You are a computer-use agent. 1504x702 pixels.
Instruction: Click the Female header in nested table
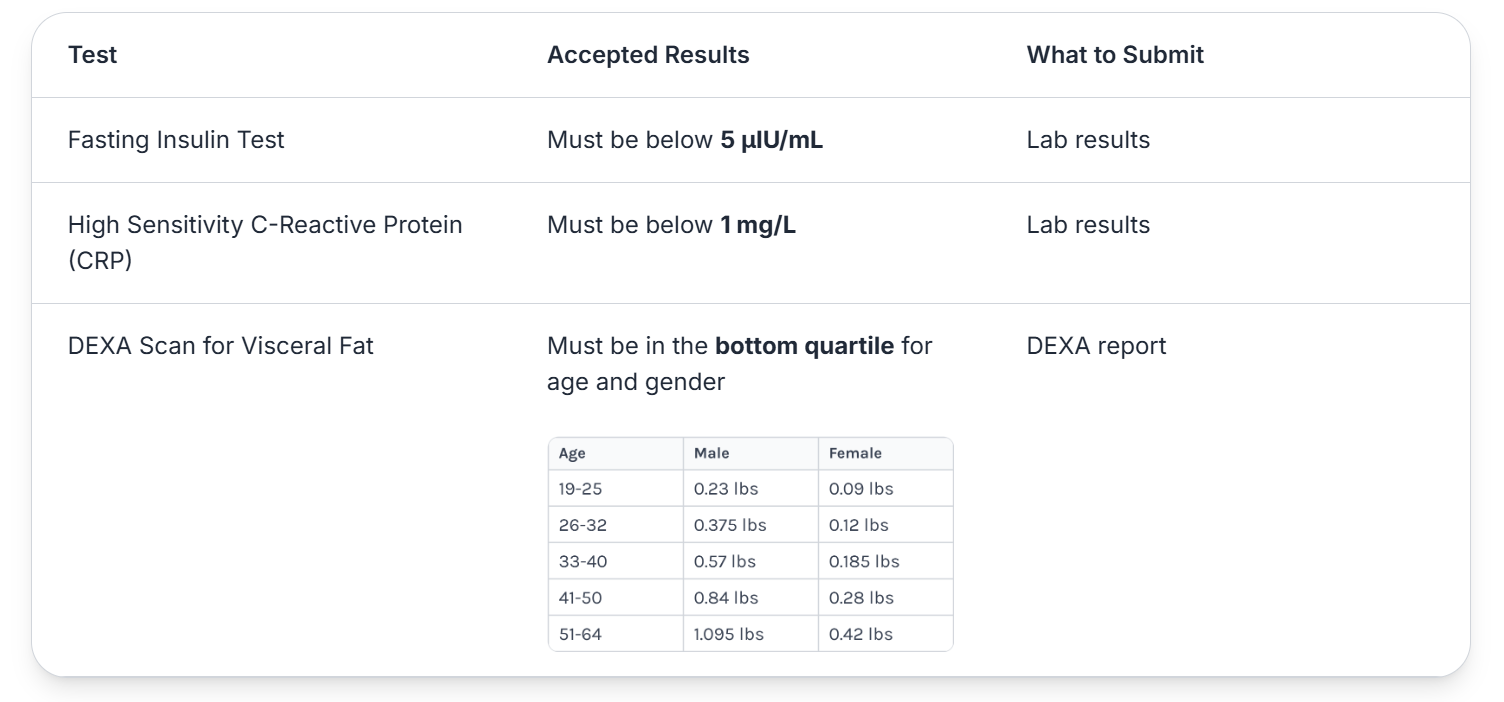point(855,453)
